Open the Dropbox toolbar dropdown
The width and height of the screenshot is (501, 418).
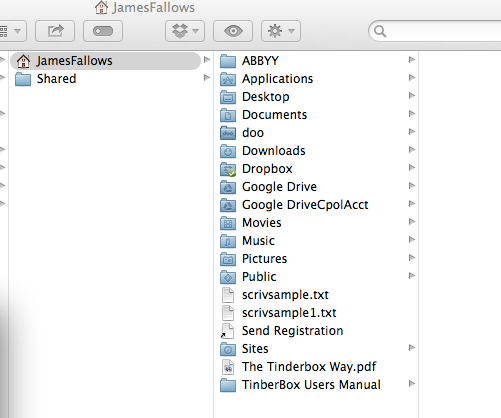coord(185,31)
